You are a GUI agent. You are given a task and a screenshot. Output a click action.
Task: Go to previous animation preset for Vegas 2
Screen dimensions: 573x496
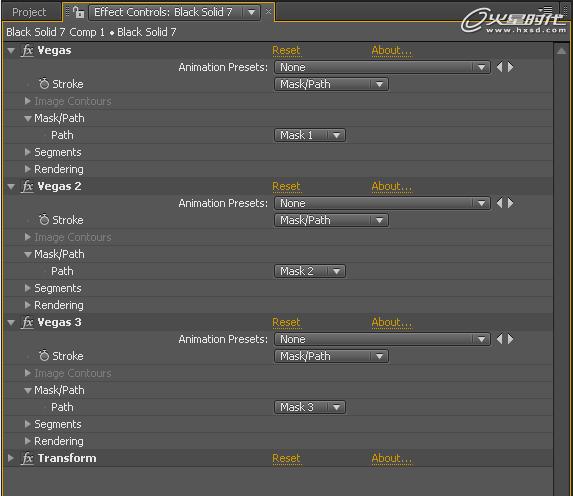pos(500,203)
